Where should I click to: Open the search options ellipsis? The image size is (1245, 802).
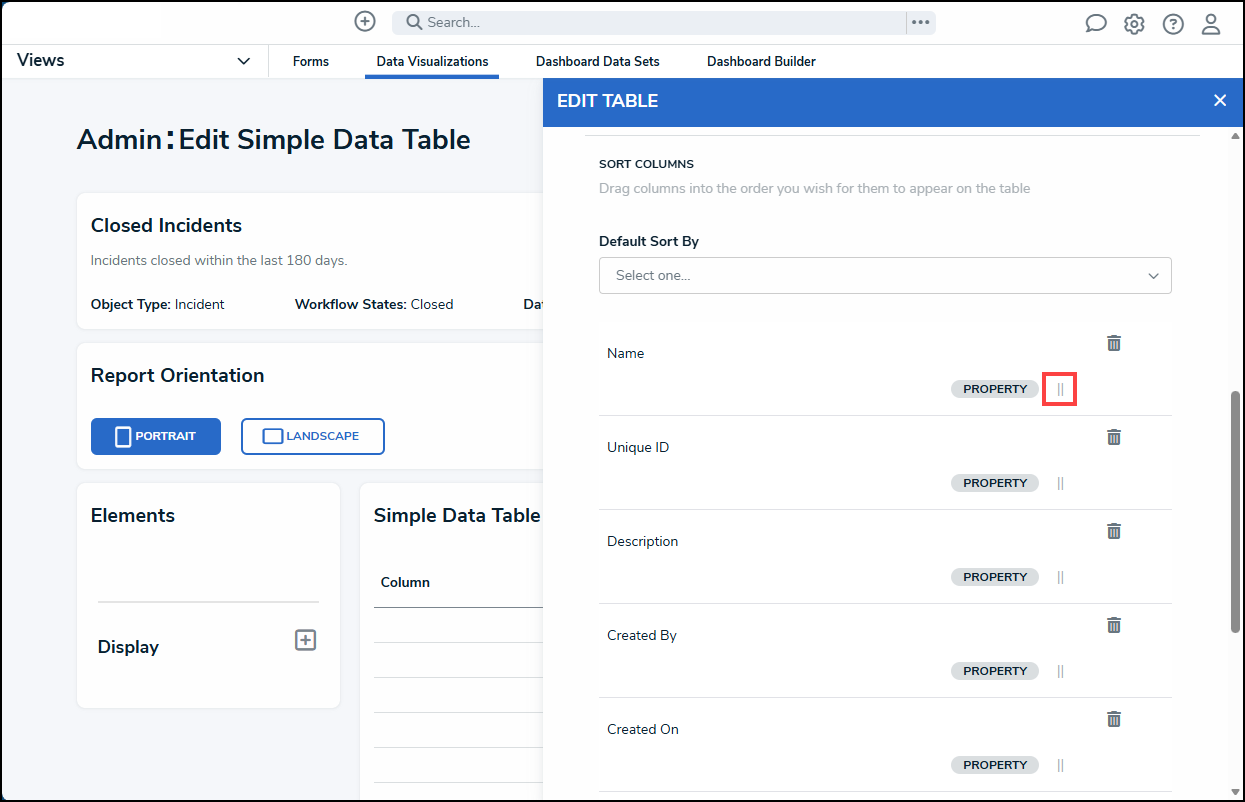[921, 22]
